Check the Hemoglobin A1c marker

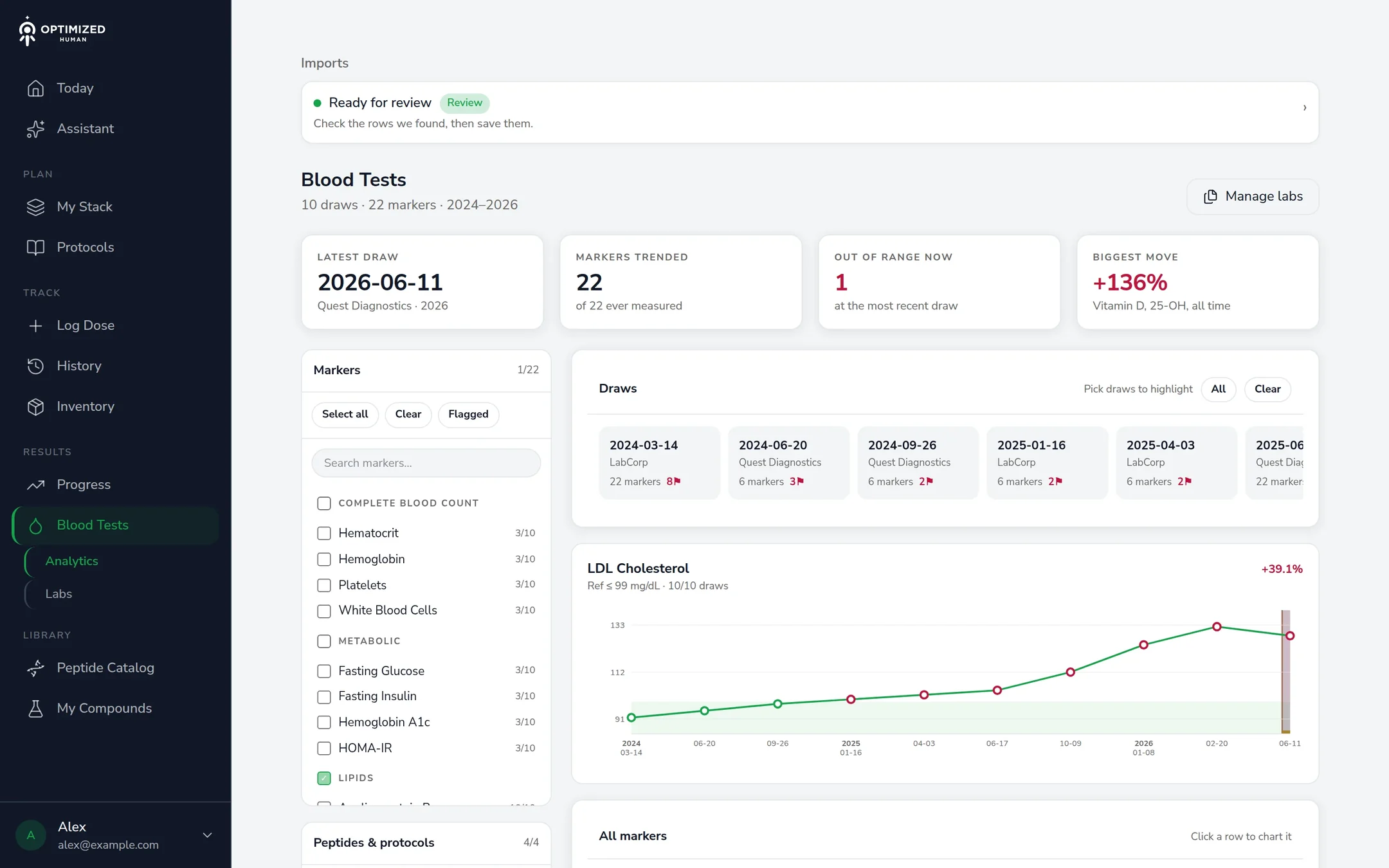(324, 722)
